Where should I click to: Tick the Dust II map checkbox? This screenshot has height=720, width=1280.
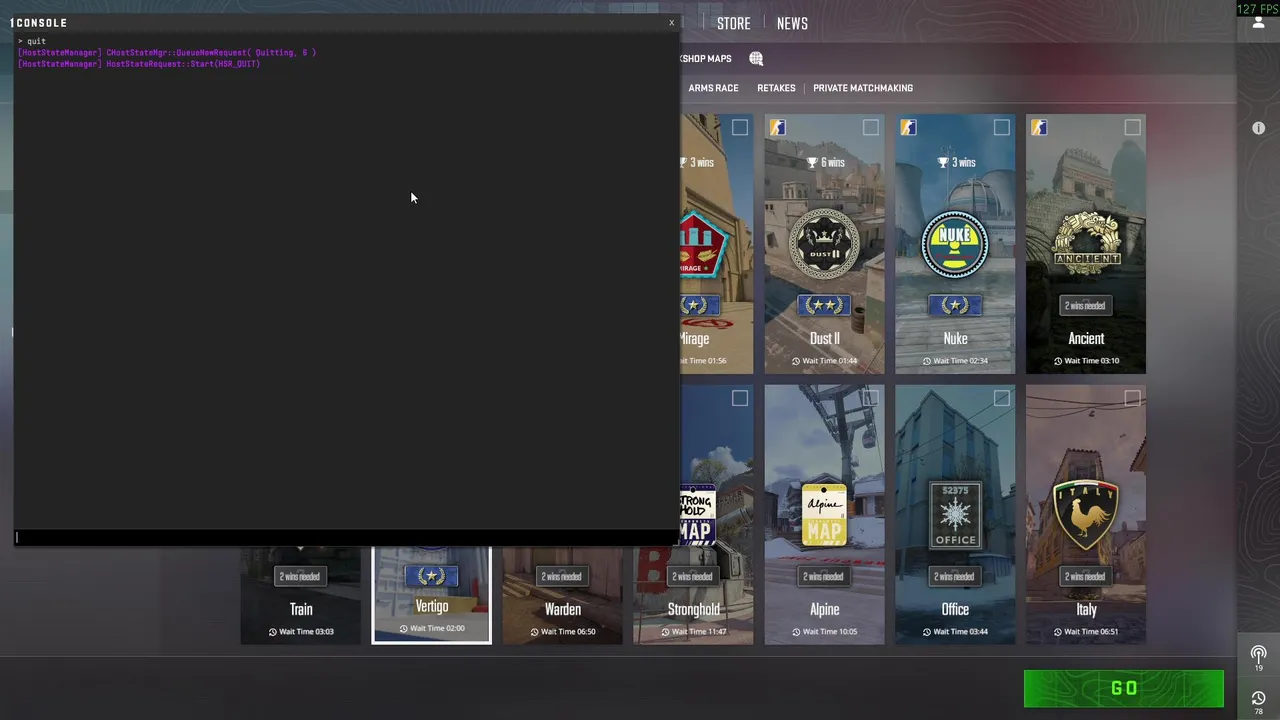[871, 127]
